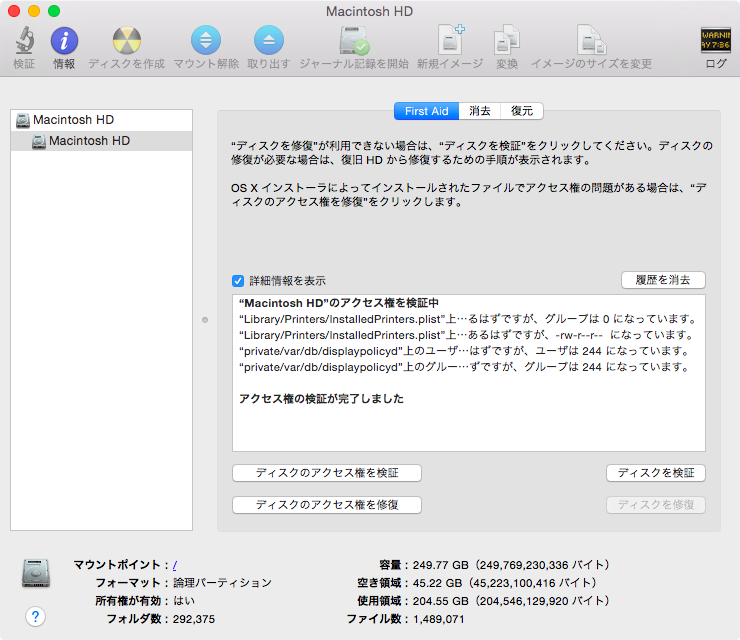The image size is (740, 640).
Task: Click the 取り出す eject icon
Action: click(x=269, y=40)
